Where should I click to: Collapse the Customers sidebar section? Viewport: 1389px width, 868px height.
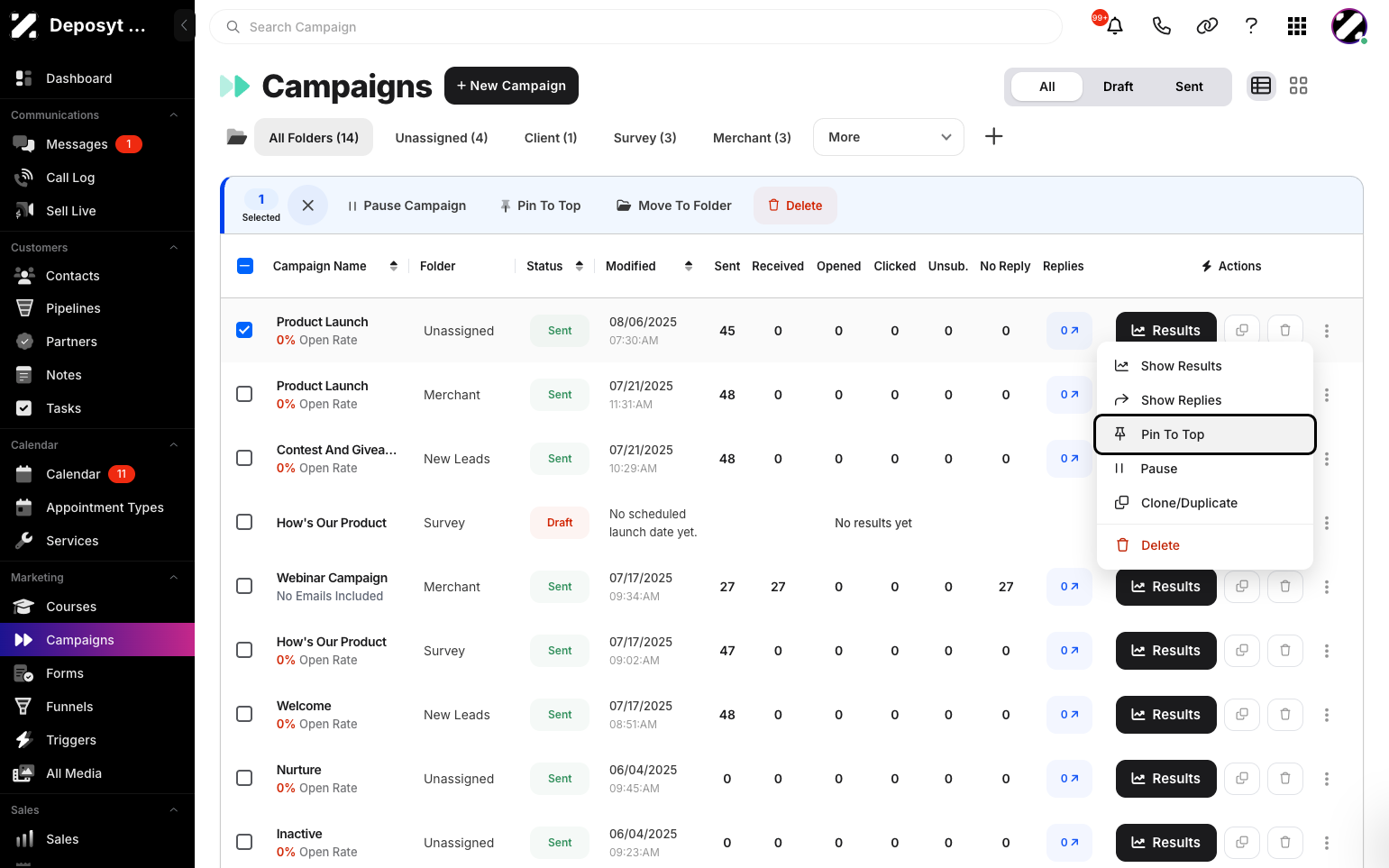coord(174,248)
